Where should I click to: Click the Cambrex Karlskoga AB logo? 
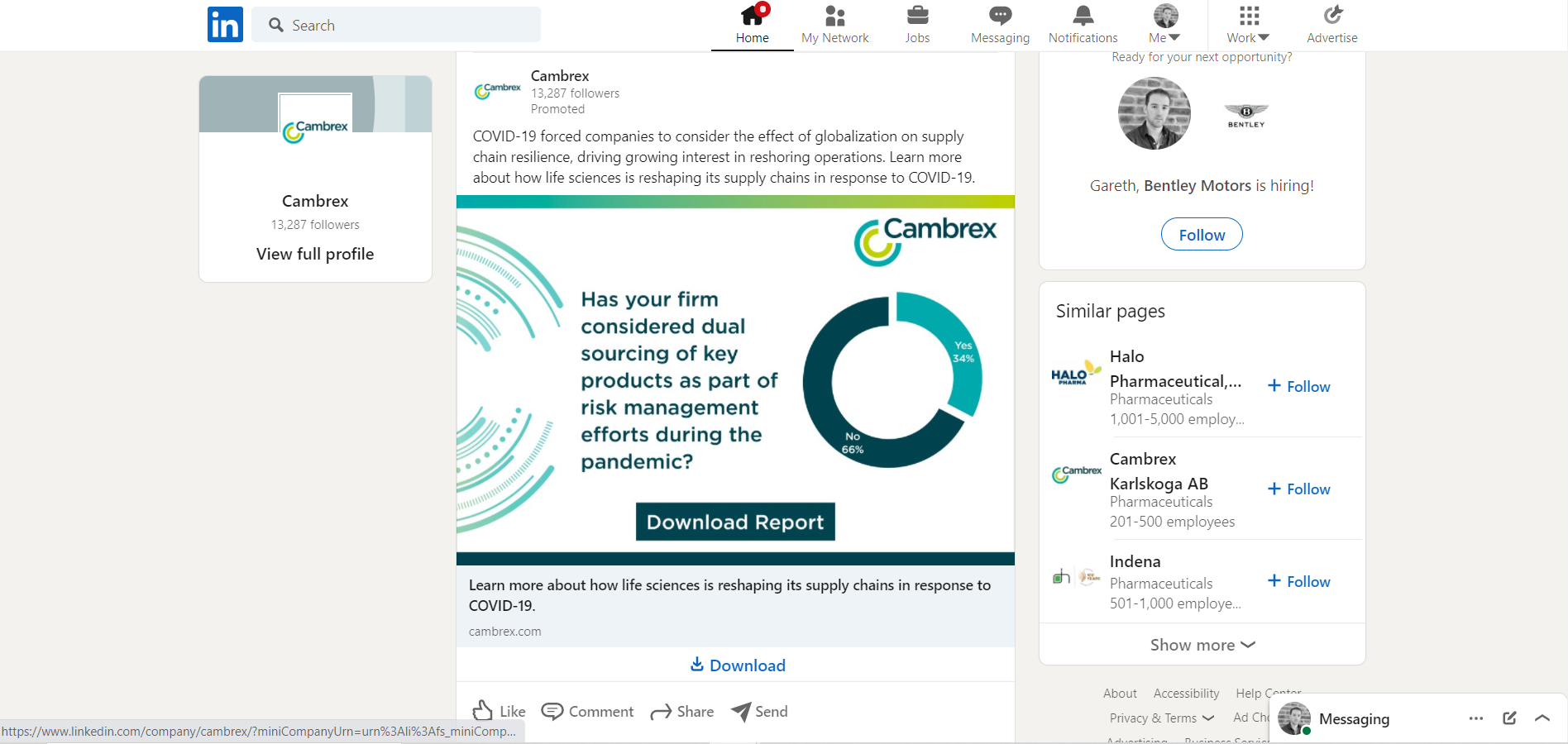1077,473
